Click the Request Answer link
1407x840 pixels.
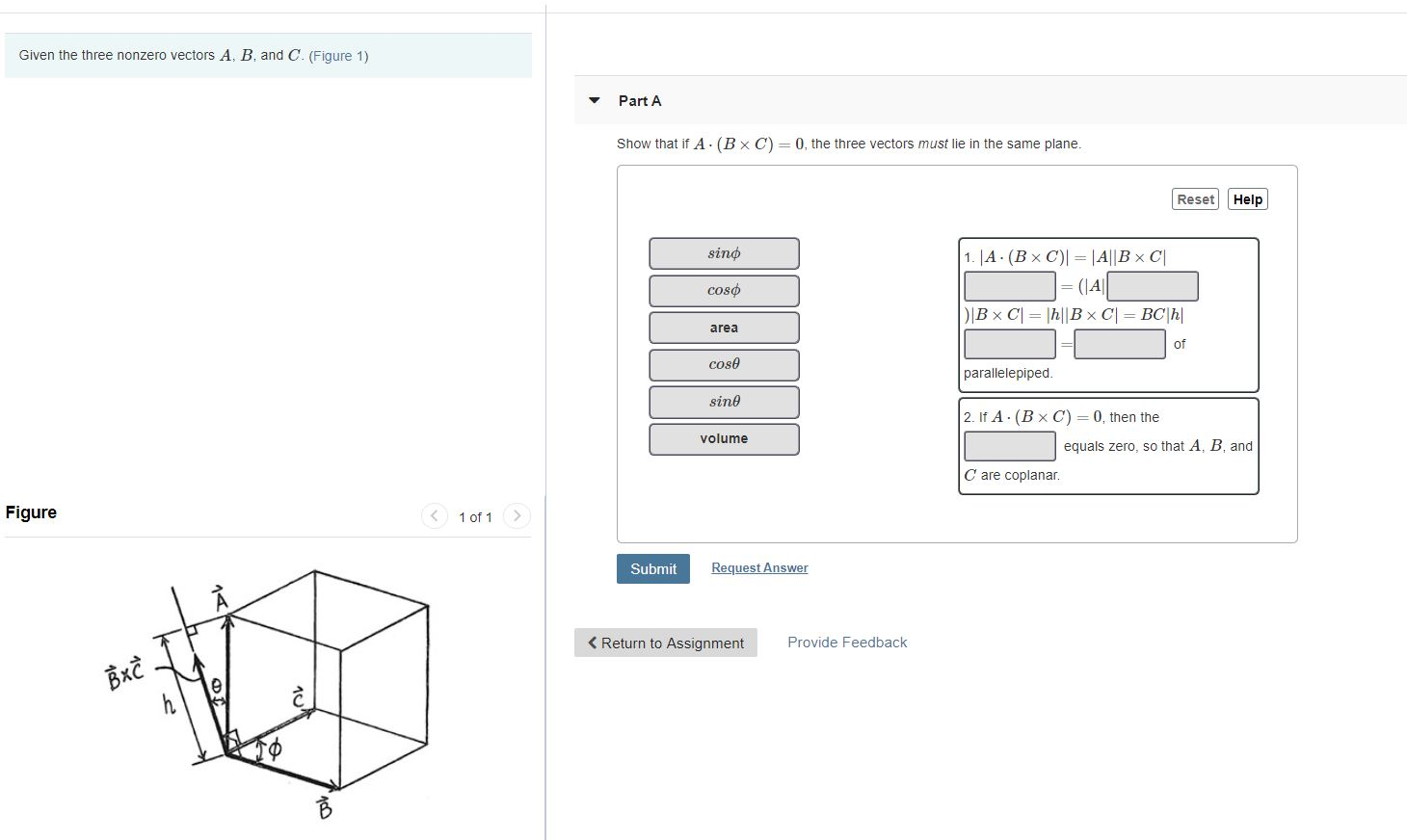pyautogui.click(x=758, y=567)
